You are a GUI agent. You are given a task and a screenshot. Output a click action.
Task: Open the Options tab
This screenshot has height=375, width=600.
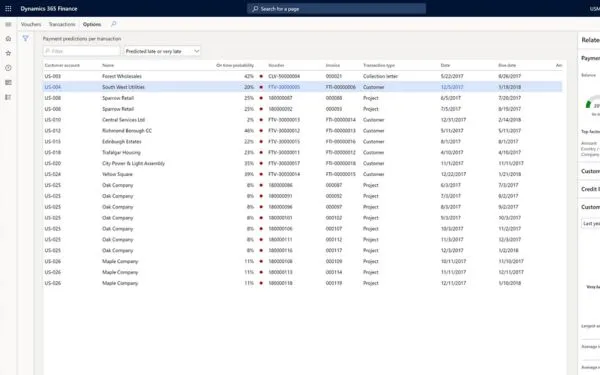(x=92, y=24)
